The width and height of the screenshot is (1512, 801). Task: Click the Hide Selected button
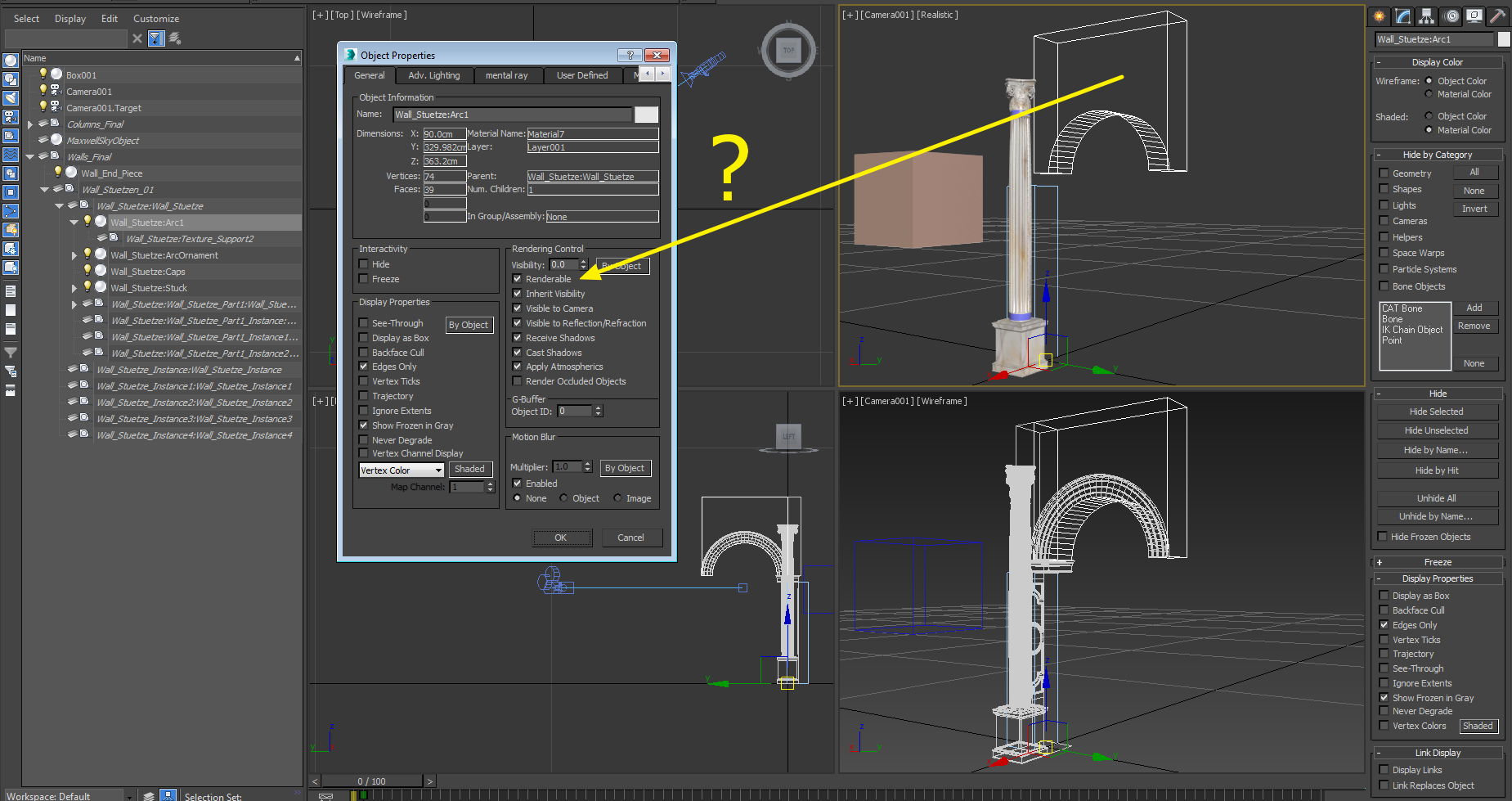tap(1435, 411)
